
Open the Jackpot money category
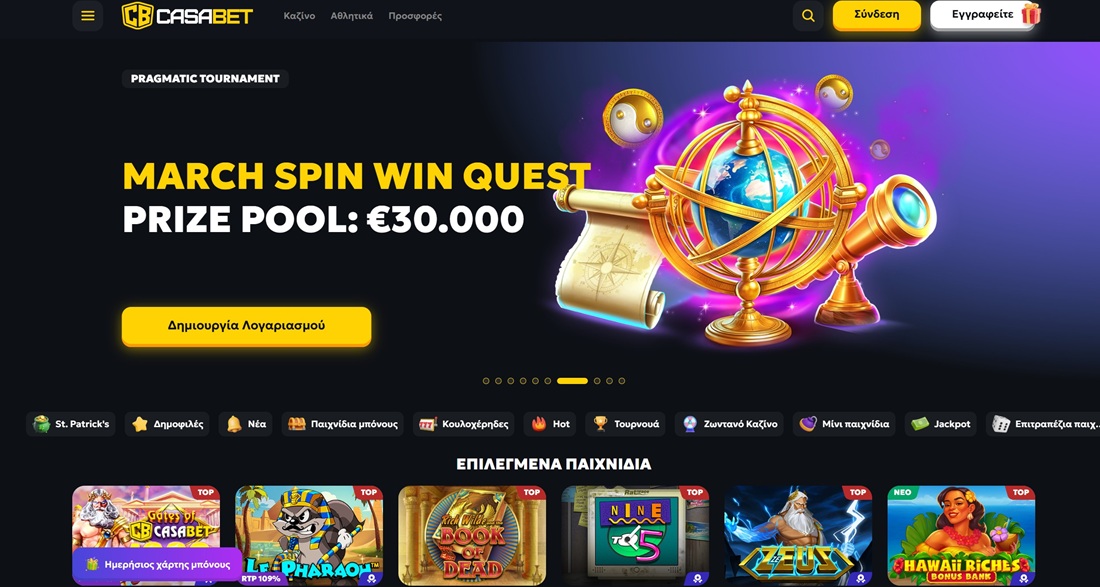click(941, 424)
